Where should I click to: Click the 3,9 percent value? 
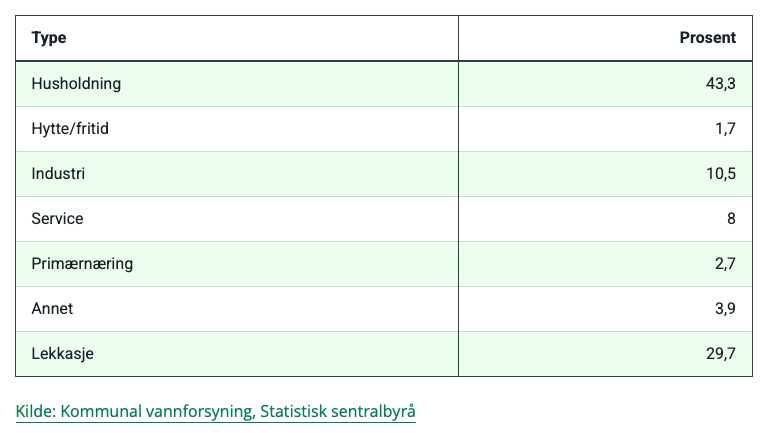pos(725,308)
